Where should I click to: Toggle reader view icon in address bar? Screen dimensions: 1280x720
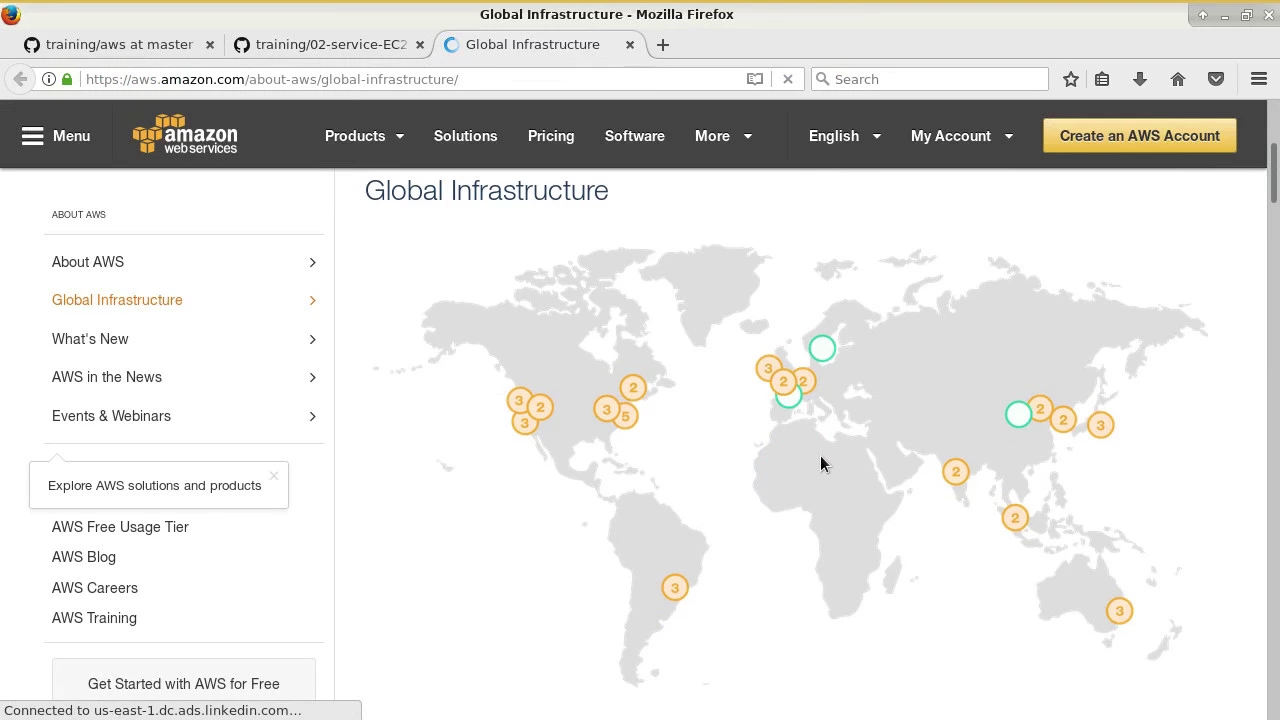[x=755, y=79]
